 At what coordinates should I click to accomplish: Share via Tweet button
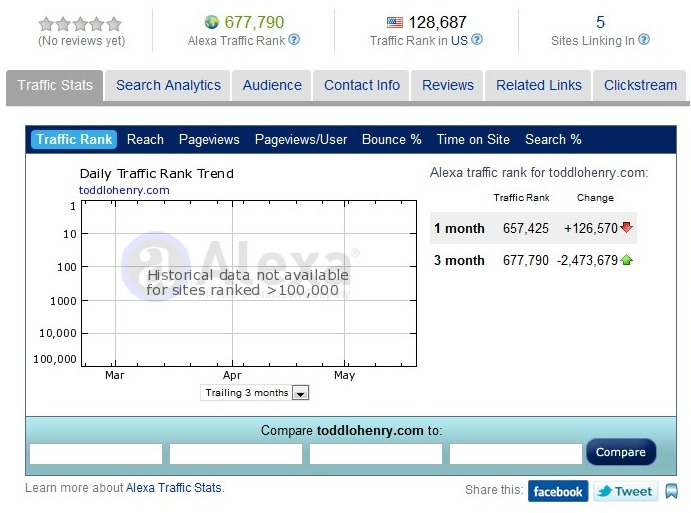coord(625,491)
